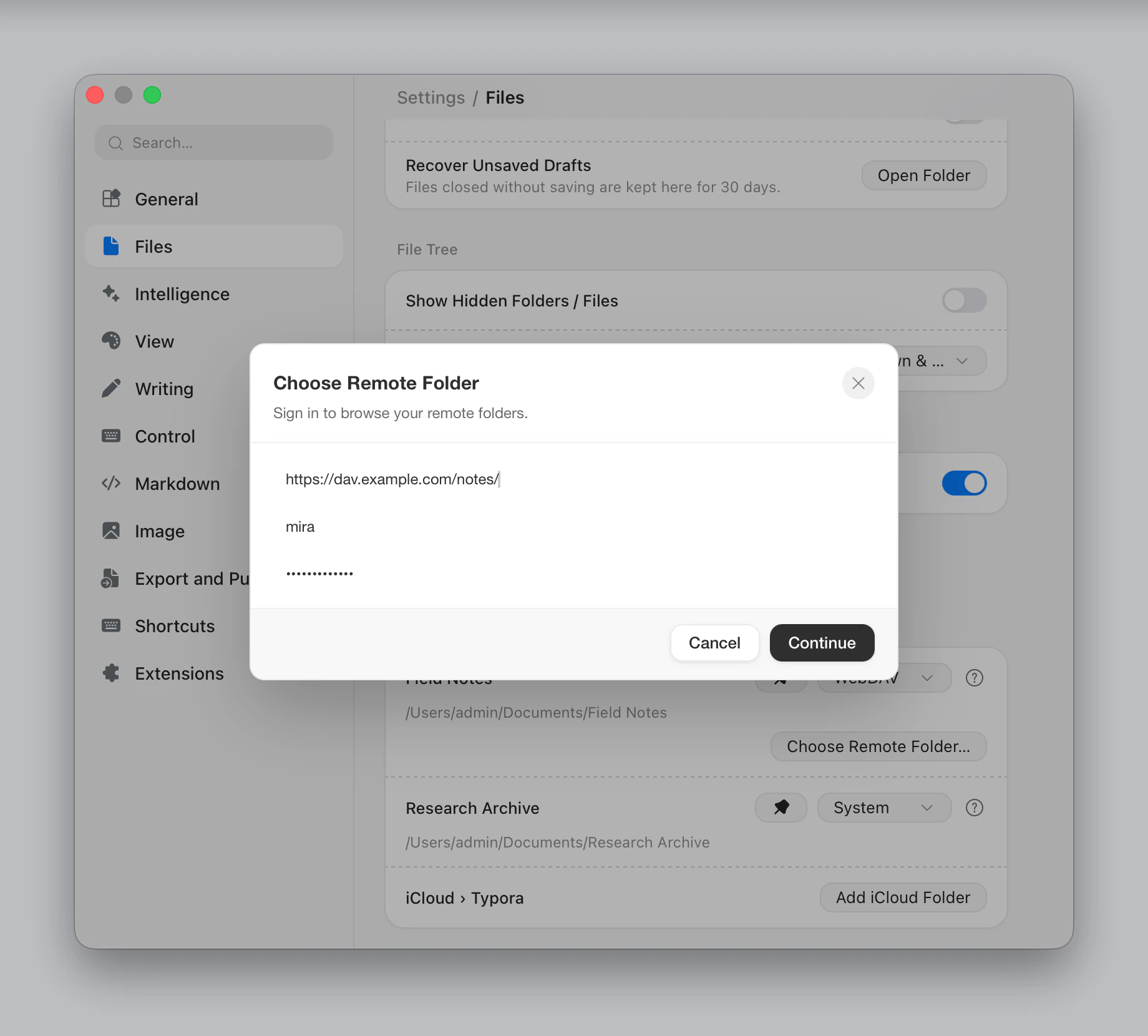The height and width of the screenshot is (1036, 1148).
Task: Go to General settings section
Action: point(213,198)
